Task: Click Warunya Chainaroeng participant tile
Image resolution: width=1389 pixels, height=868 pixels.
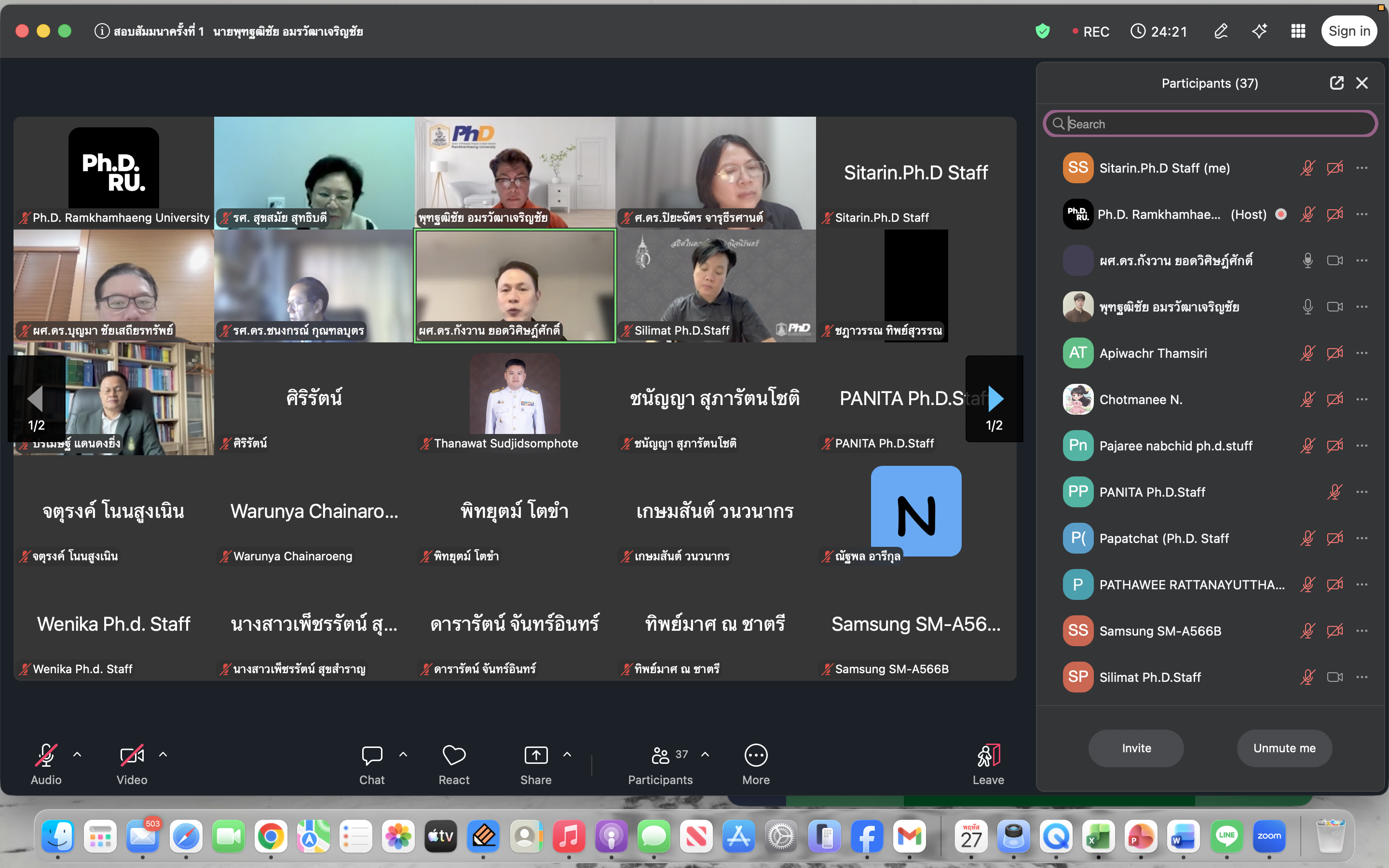Action: click(x=314, y=512)
